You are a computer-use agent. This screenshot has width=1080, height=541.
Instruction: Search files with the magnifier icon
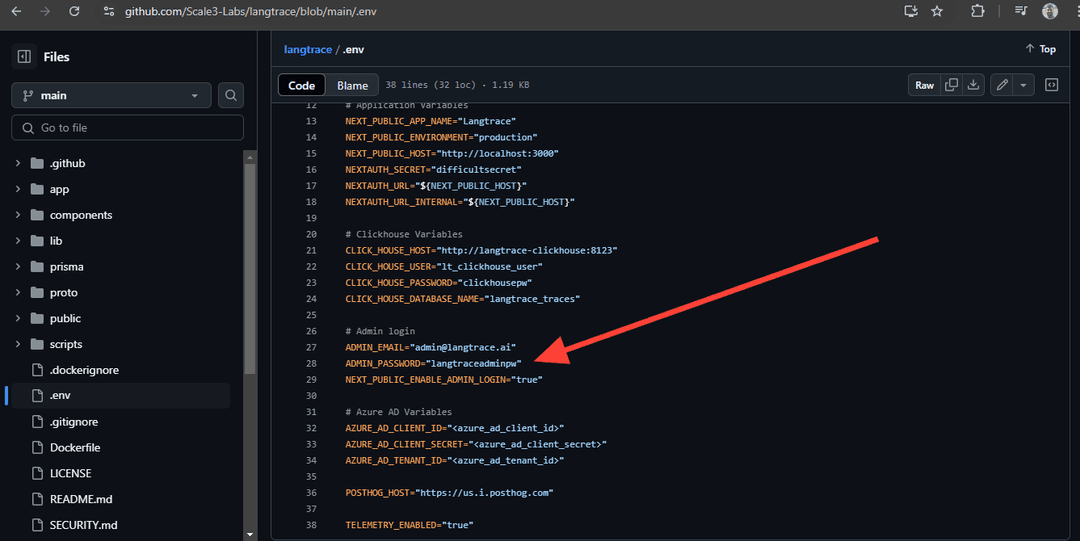tap(231, 95)
